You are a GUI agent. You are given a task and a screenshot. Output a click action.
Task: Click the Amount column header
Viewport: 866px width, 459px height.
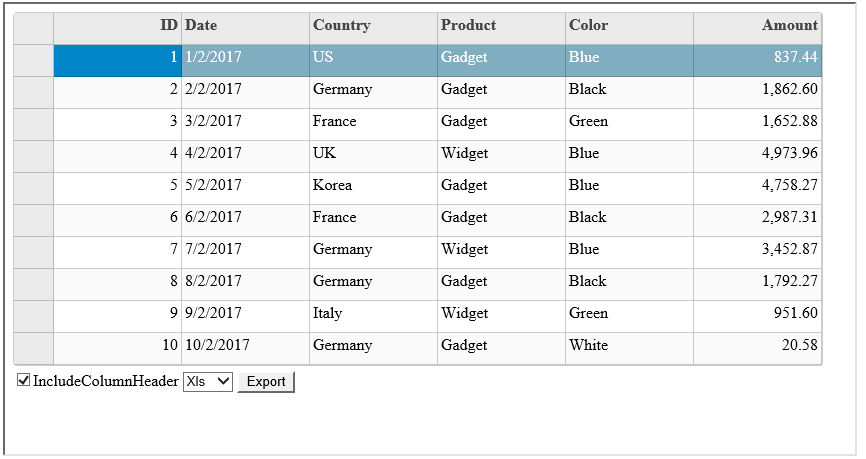[x=757, y=27]
